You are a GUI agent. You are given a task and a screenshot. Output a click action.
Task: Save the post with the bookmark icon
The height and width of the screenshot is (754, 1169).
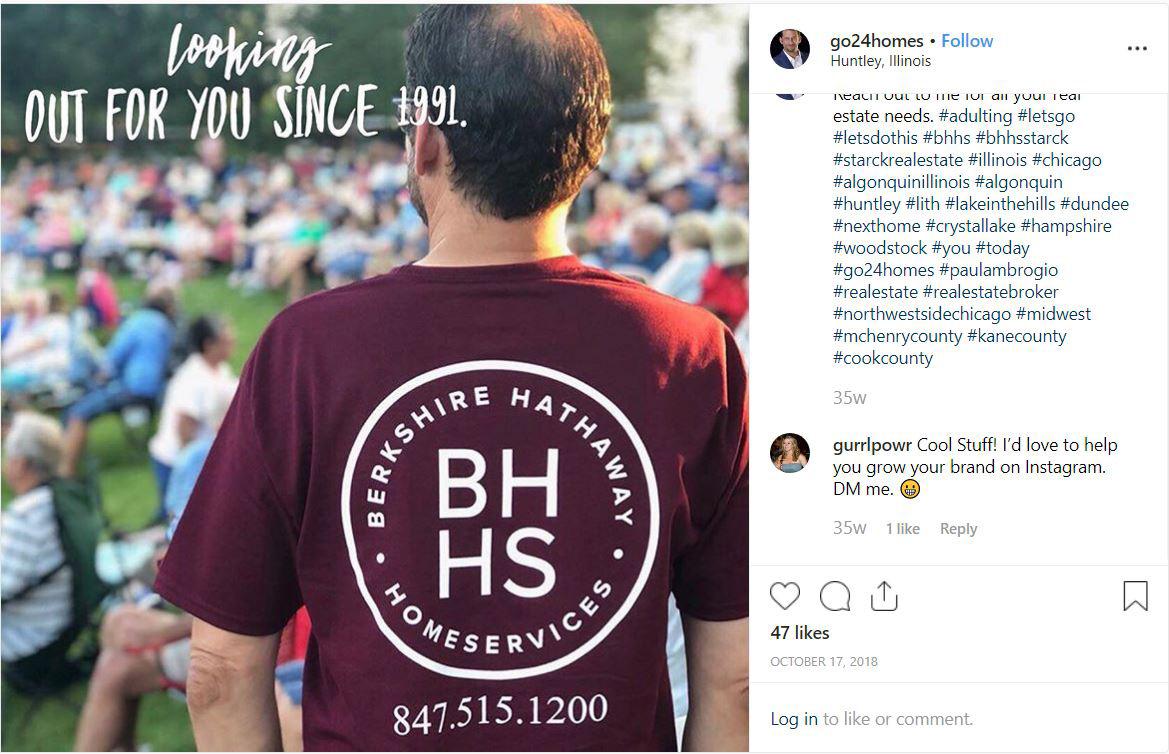point(1135,596)
